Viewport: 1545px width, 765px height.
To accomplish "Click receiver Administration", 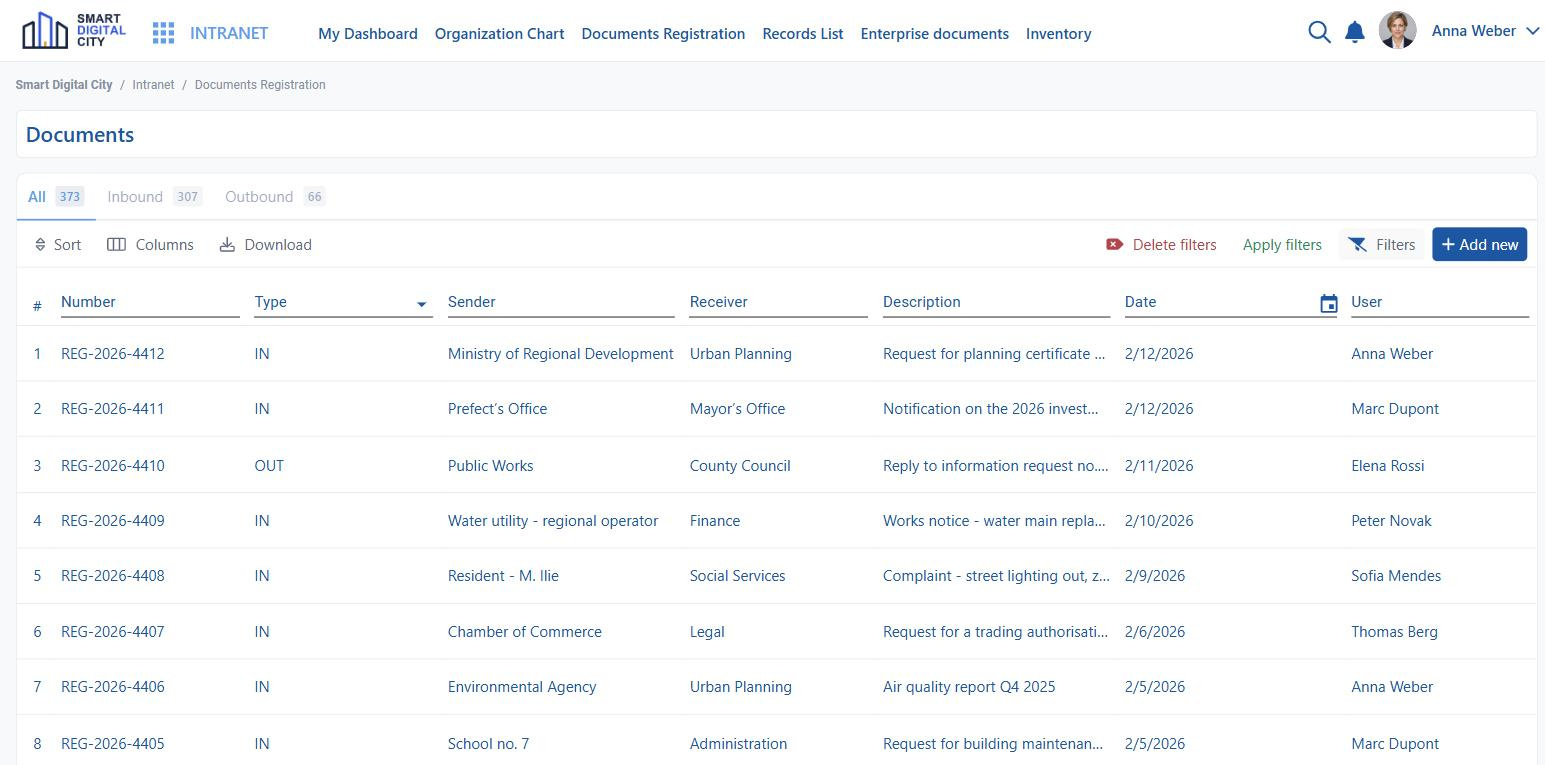I will (x=738, y=744).
